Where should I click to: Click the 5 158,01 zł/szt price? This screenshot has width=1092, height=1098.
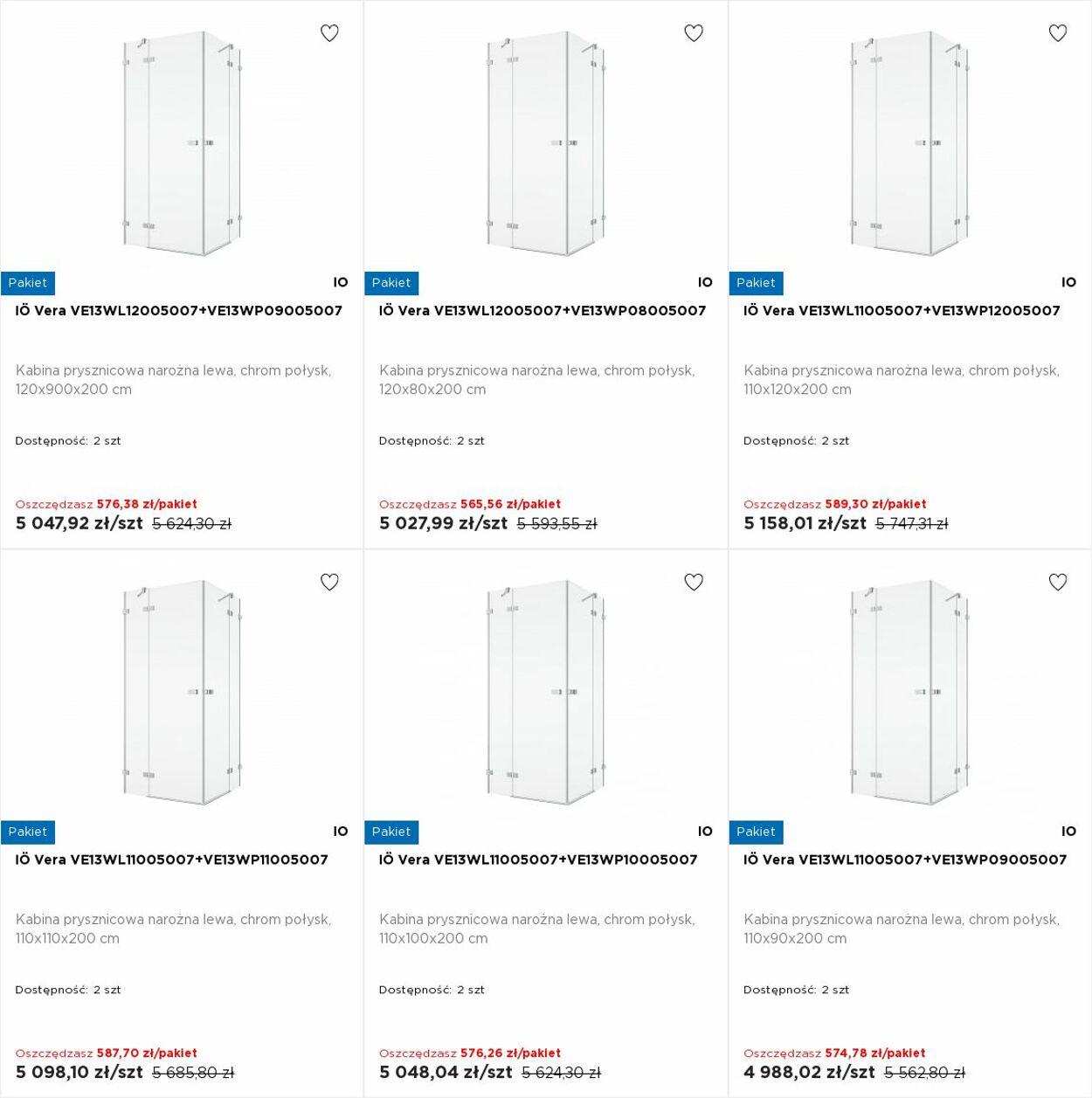805,523
